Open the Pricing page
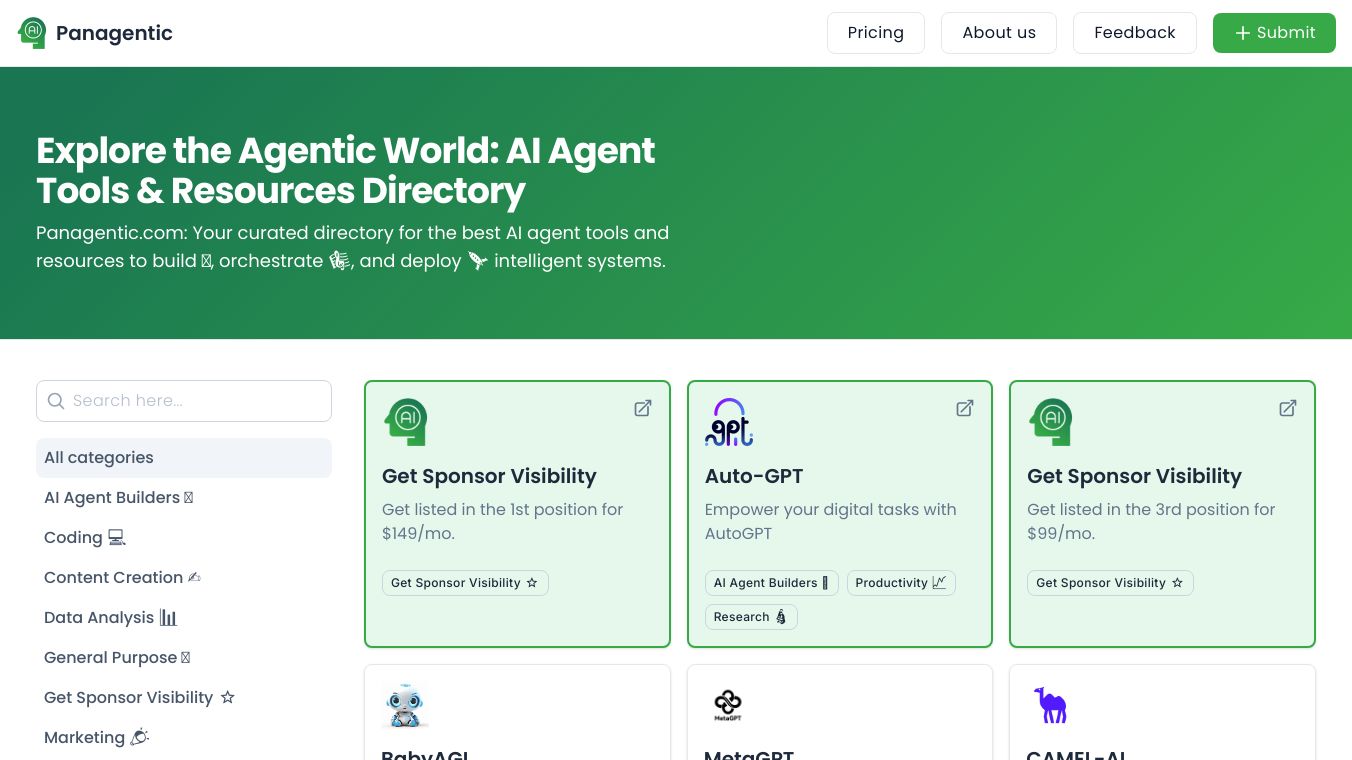This screenshot has height=760, width=1352. (x=875, y=33)
